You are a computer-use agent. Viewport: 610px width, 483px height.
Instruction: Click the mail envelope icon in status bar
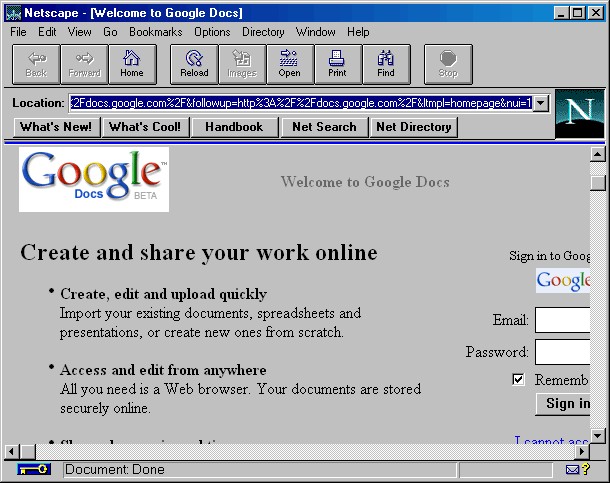click(x=572, y=469)
